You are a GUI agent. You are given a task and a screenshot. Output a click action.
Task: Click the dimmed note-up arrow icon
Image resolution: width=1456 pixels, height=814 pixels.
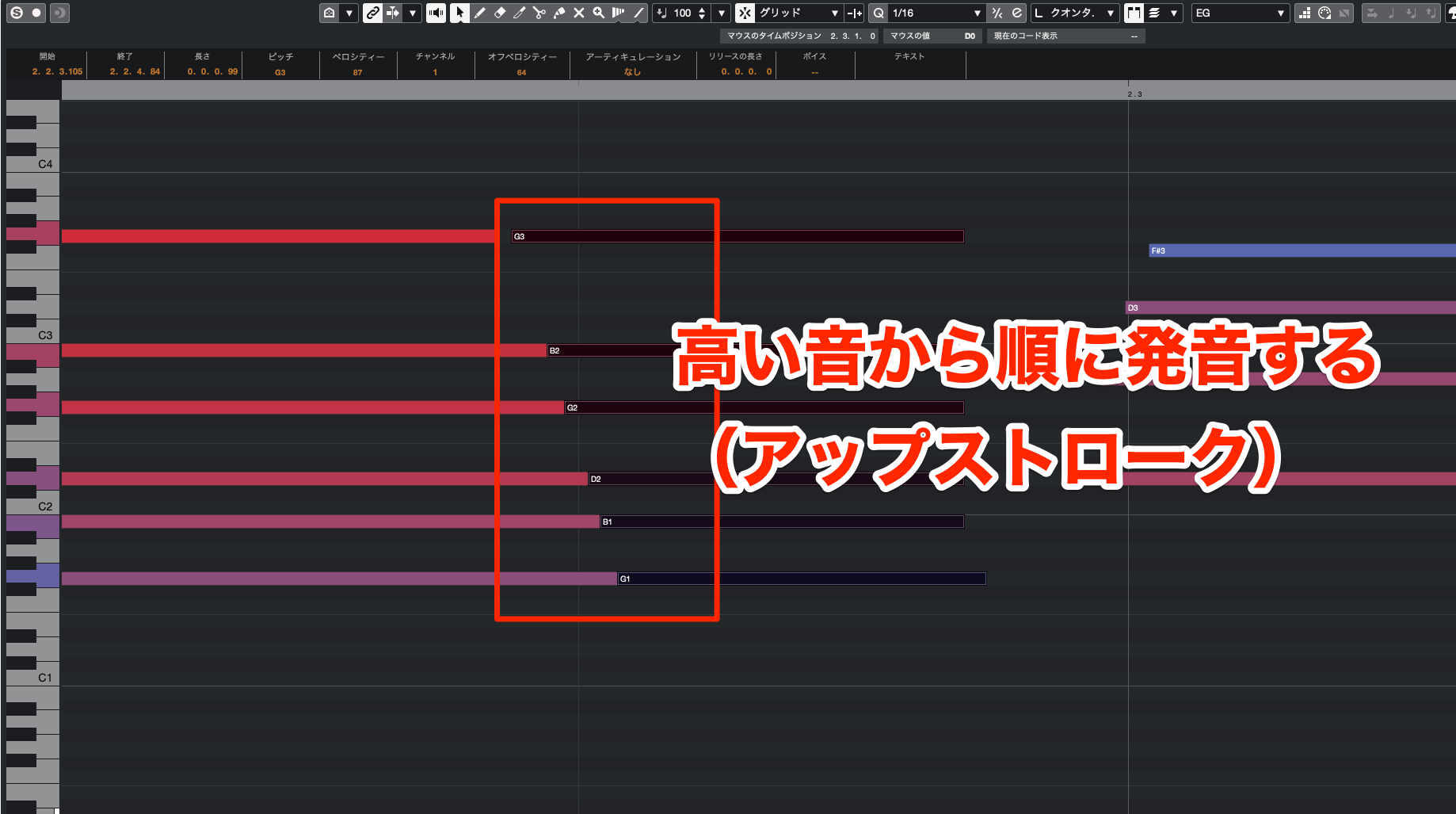1431,13
